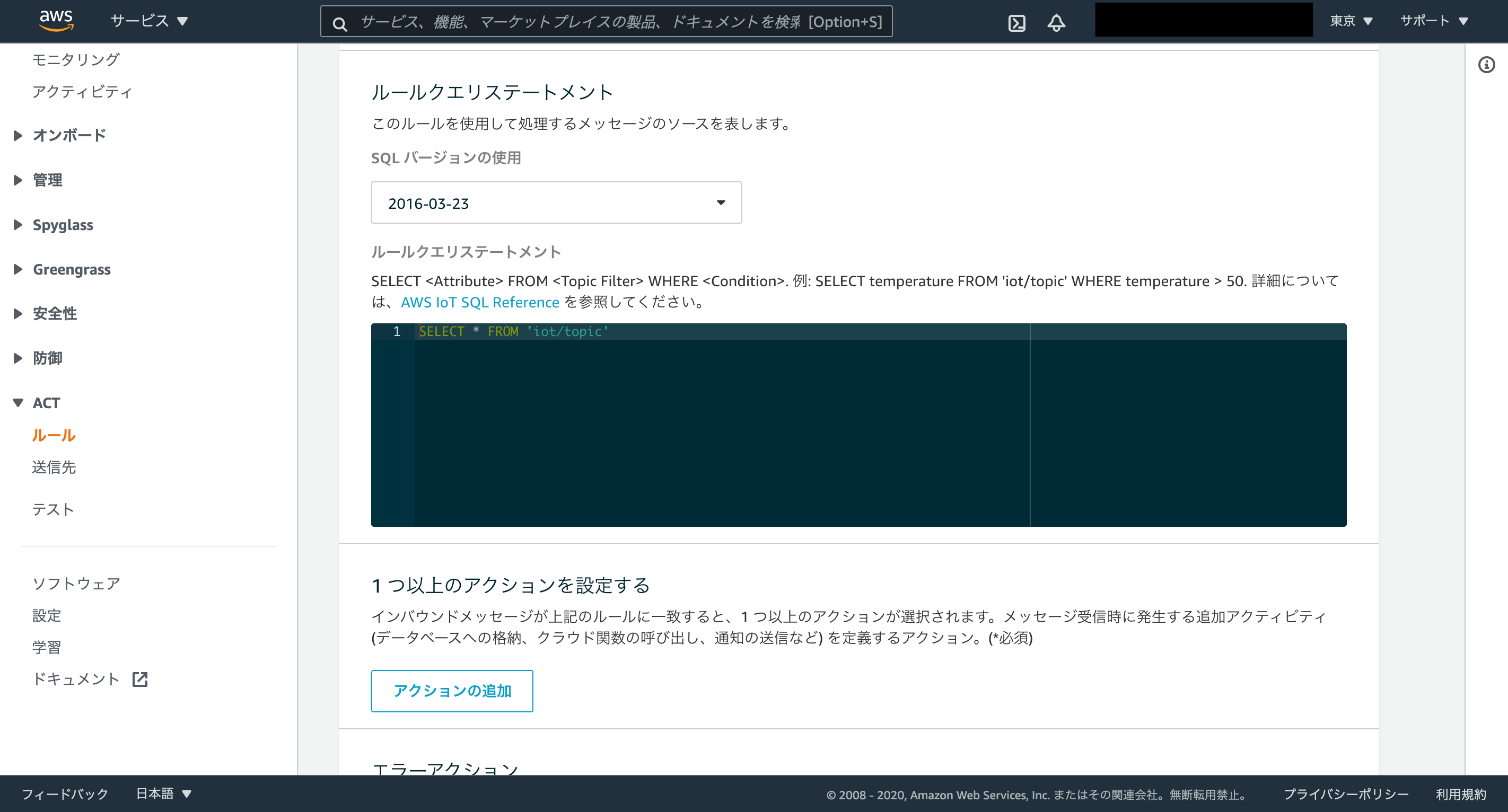
Task: Open the notifications bell
Action: (x=1056, y=23)
